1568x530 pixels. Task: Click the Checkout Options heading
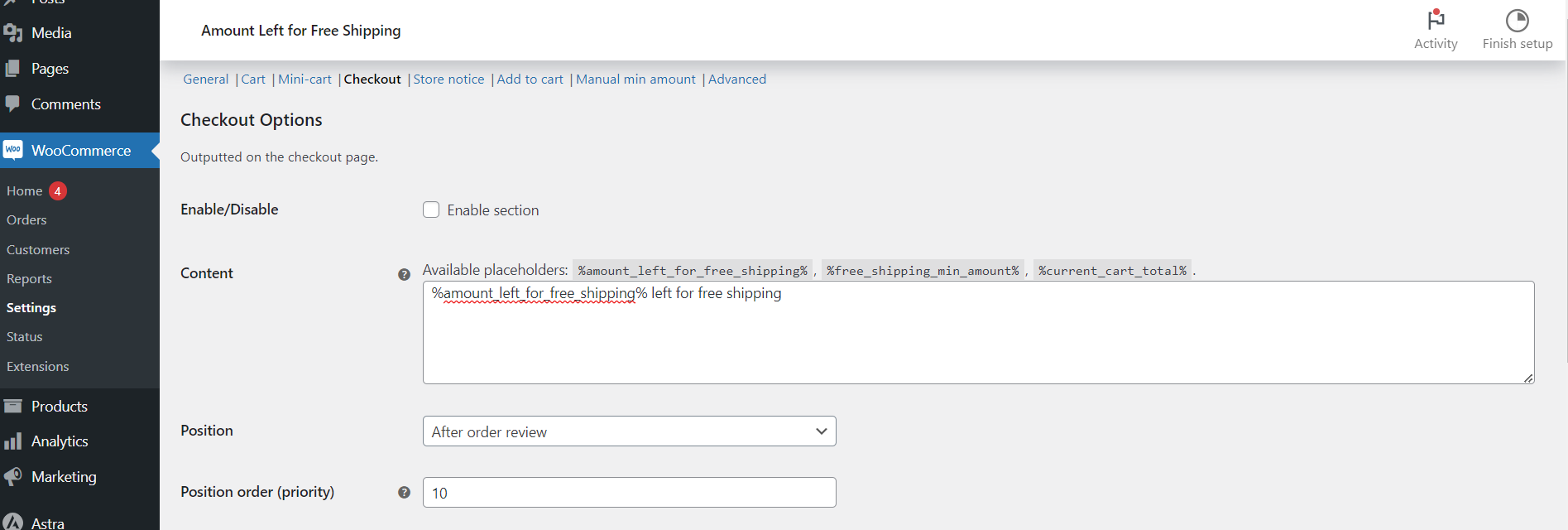(x=252, y=120)
